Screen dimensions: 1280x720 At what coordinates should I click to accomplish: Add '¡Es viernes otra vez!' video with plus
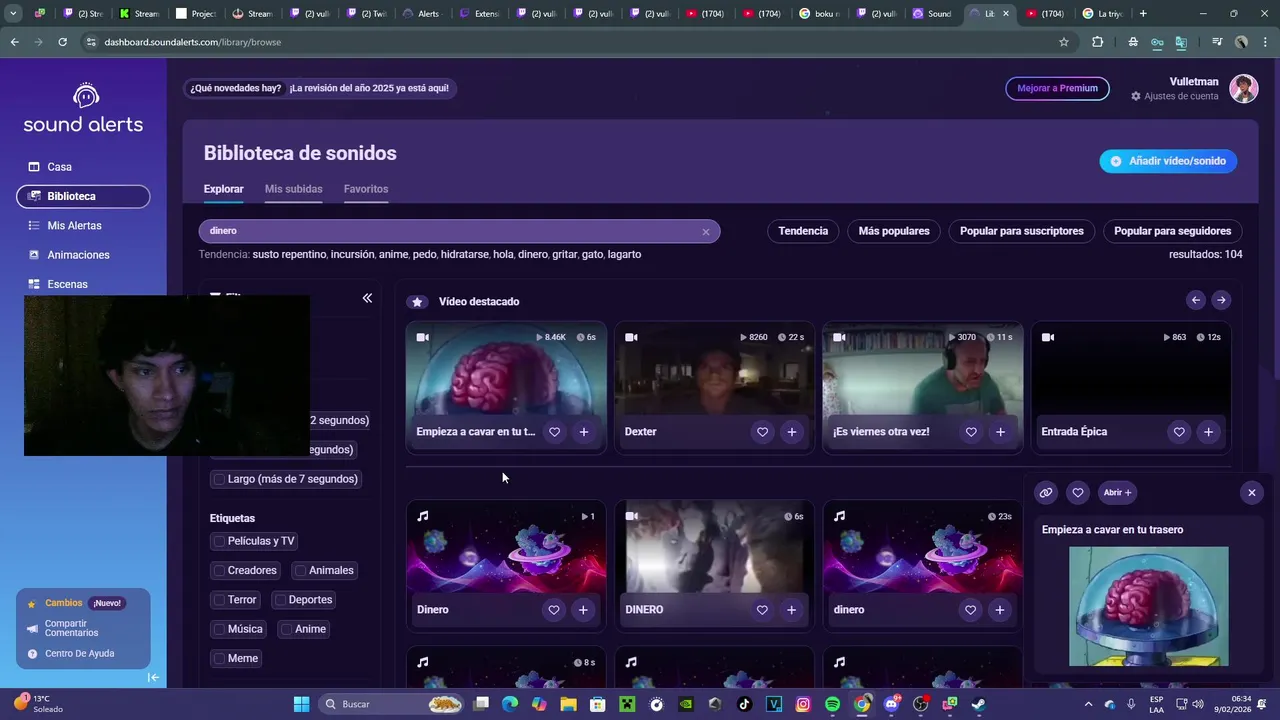tap(1000, 432)
